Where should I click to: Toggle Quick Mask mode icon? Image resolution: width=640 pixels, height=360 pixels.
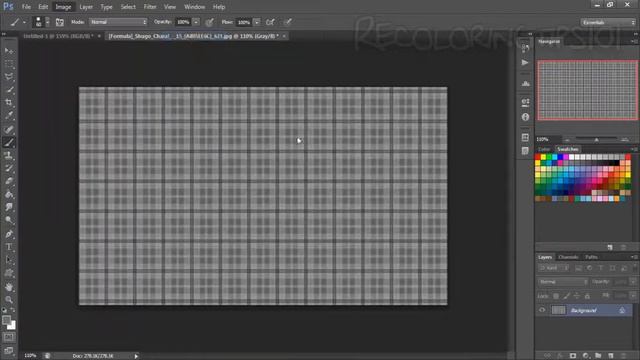9,338
